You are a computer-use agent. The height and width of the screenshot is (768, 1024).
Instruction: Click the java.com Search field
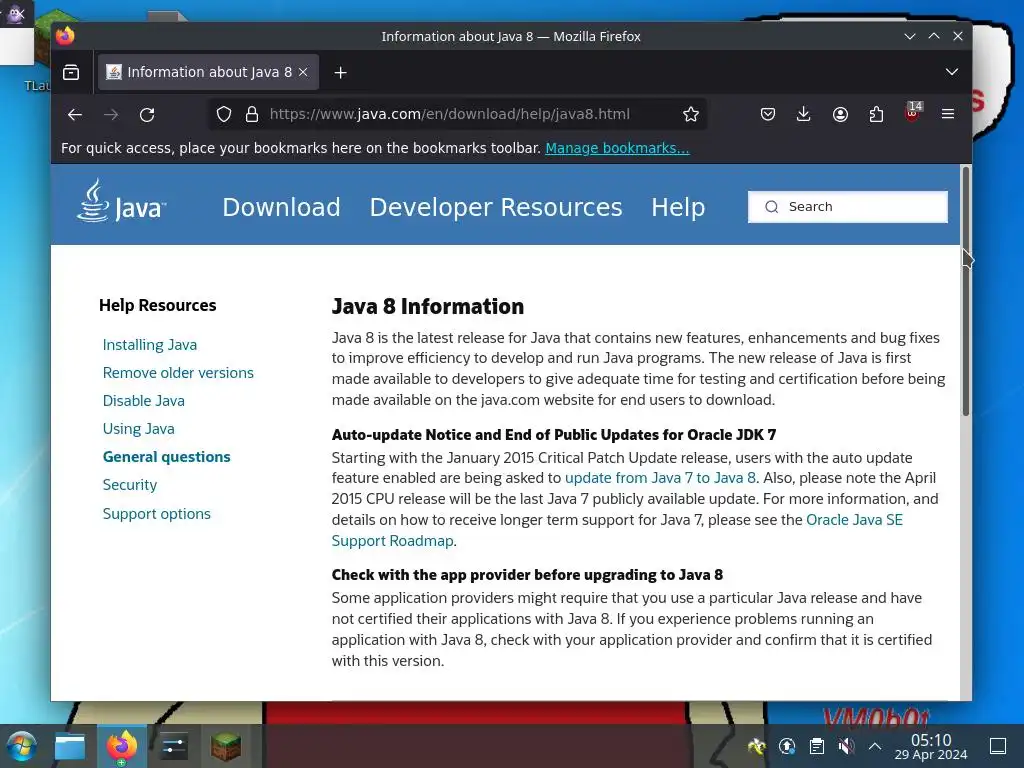click(x=848, y=207)
